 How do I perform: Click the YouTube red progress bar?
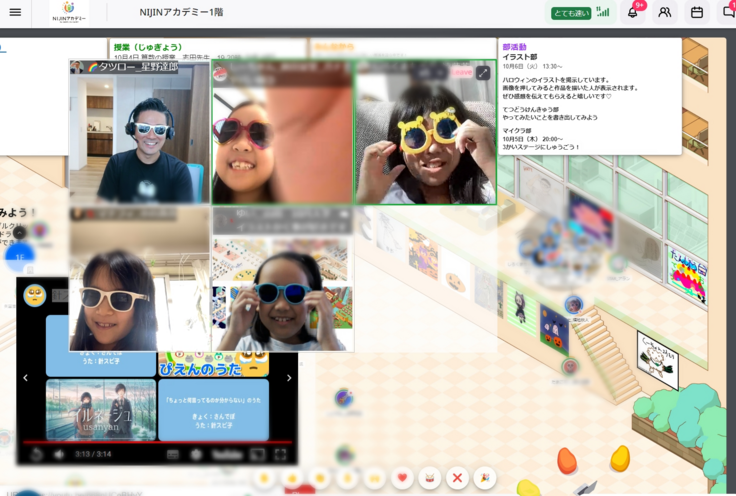coord(150,441)
